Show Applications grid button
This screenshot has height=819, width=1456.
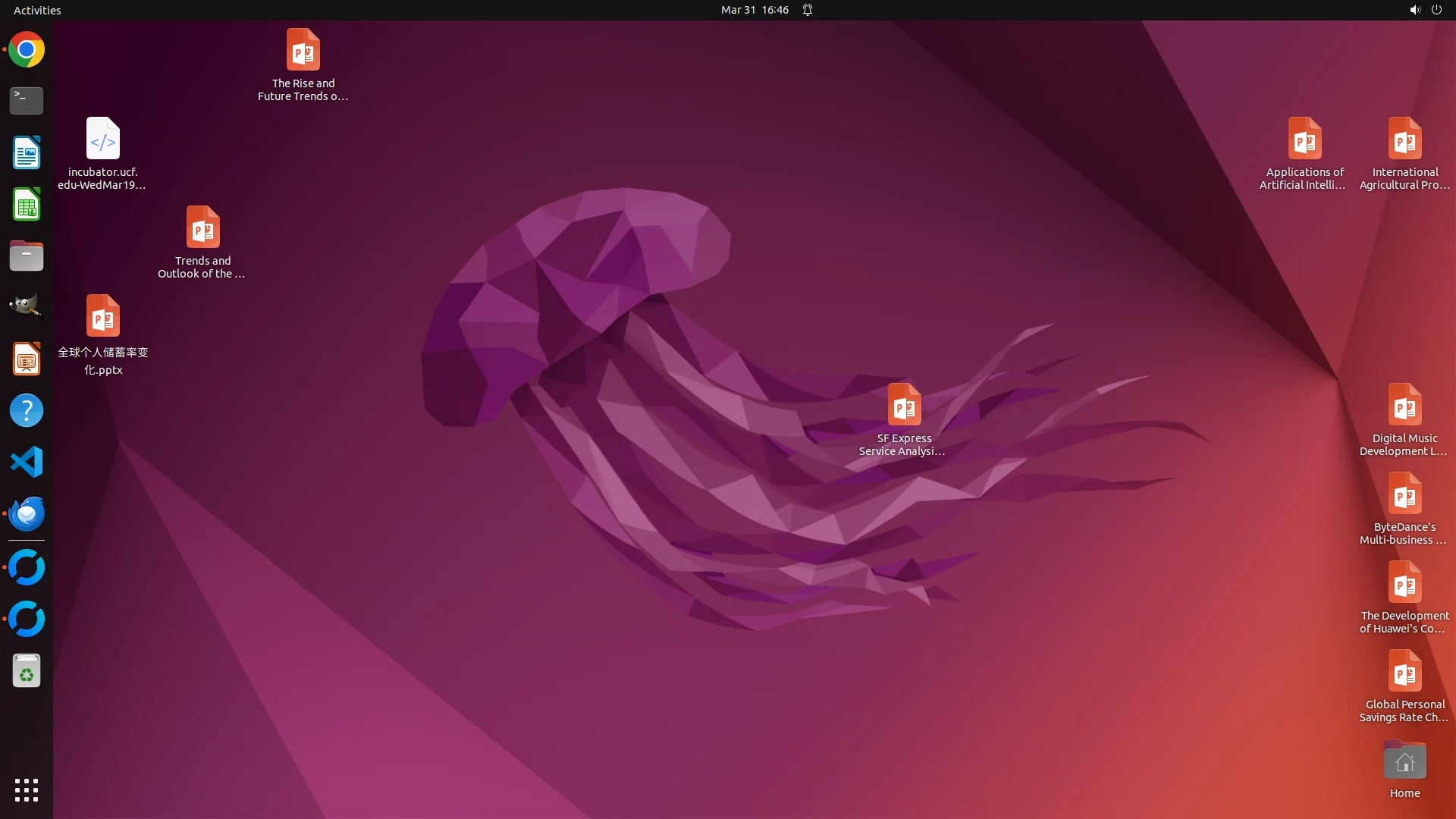(x=27, y=790)
